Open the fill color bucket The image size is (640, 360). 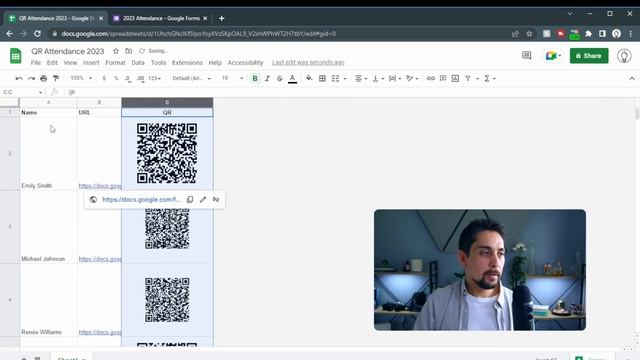(309, 78)
